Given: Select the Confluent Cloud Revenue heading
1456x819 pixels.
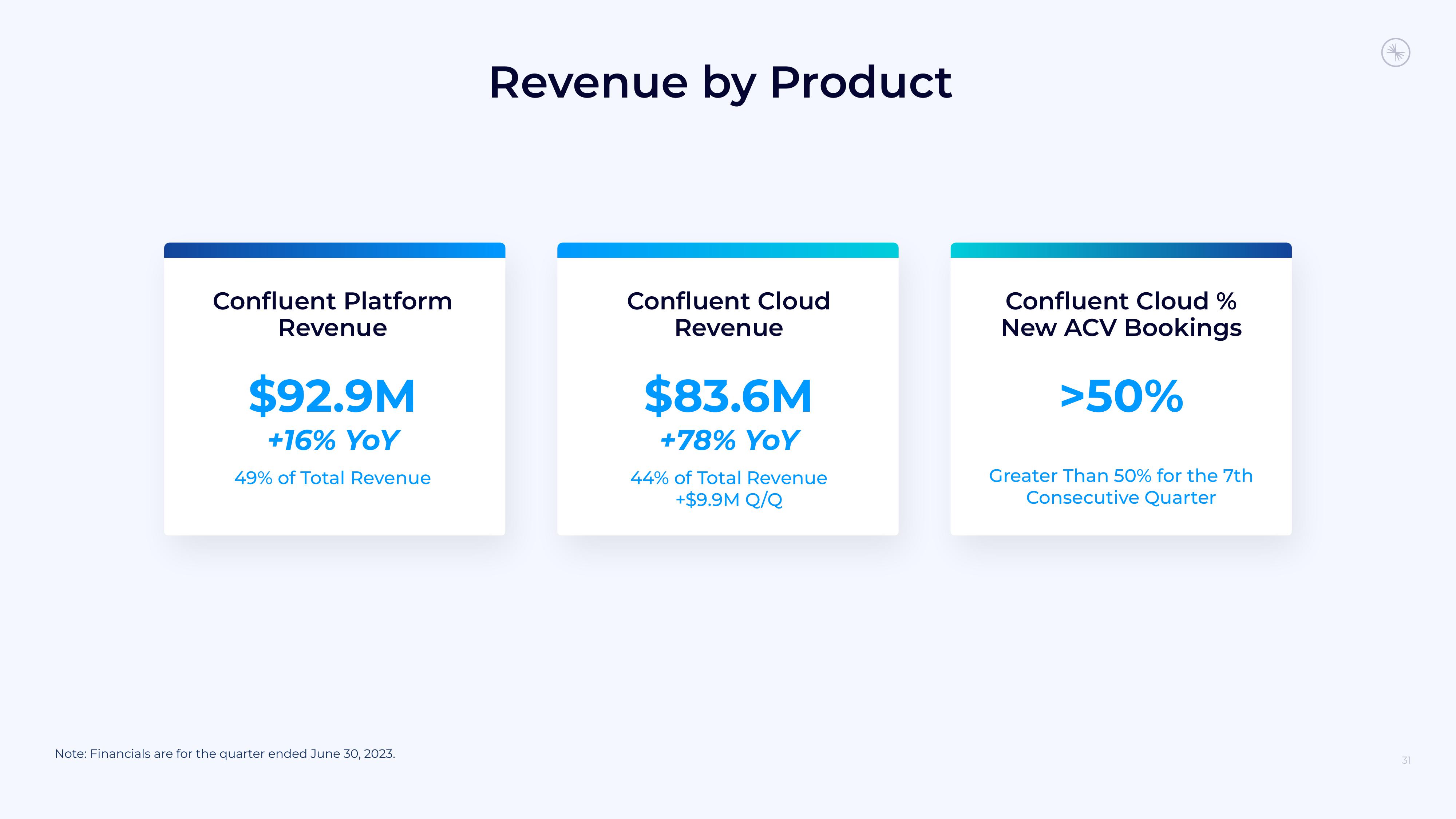Looking at the screenshot, I should pyautogui.click(x=729, y=314).
